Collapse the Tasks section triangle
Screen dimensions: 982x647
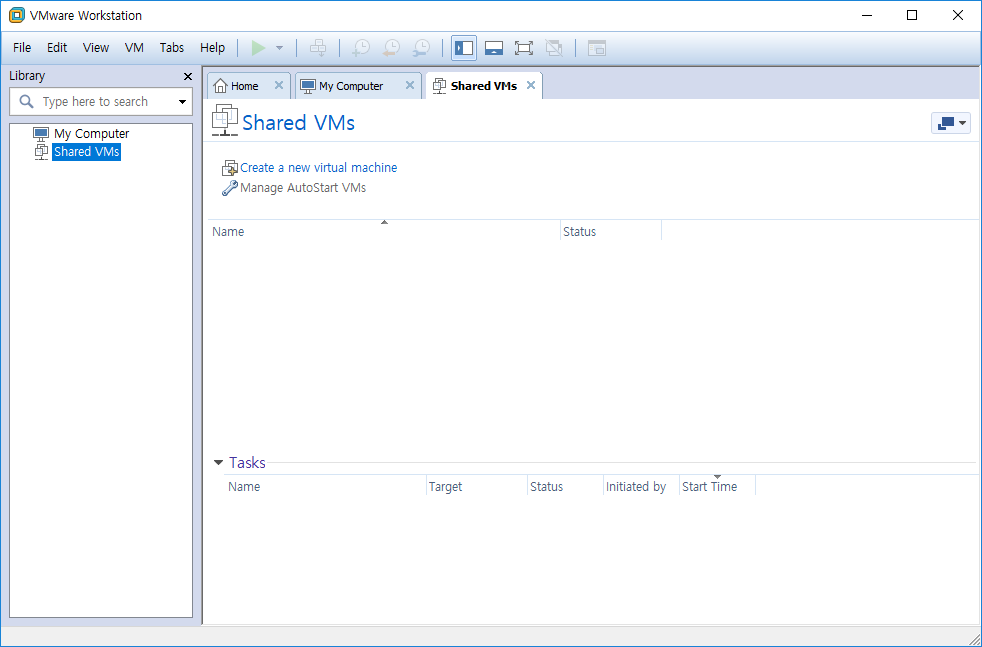[x=218, y=463]
